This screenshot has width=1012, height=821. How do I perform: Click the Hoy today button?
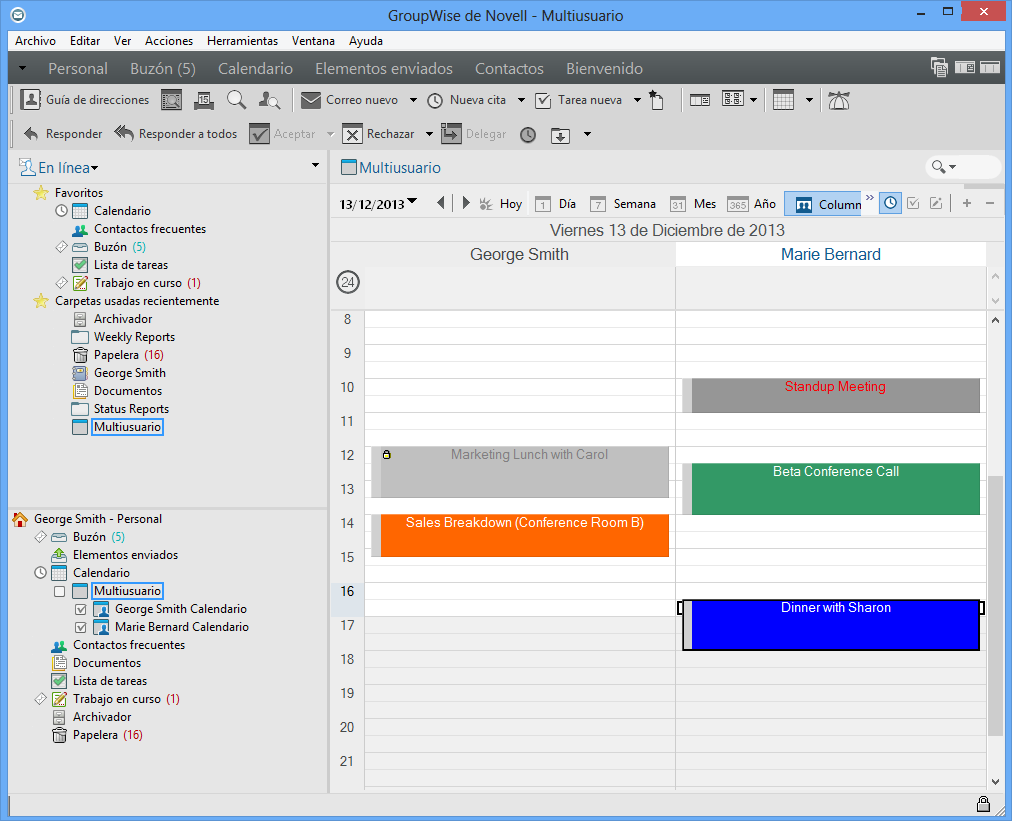(501, 204)
